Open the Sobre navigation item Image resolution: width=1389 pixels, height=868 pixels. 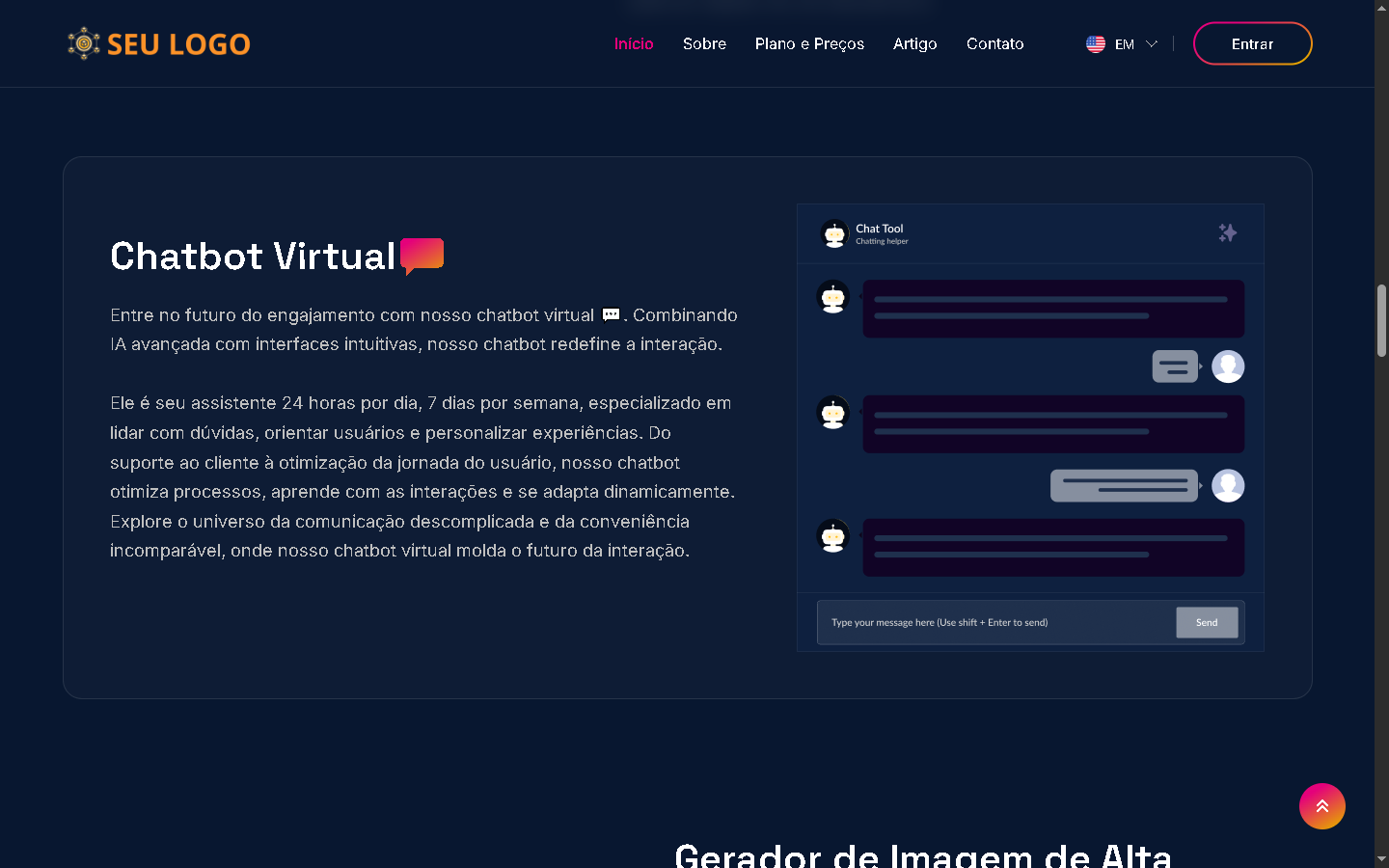point(704,44)
